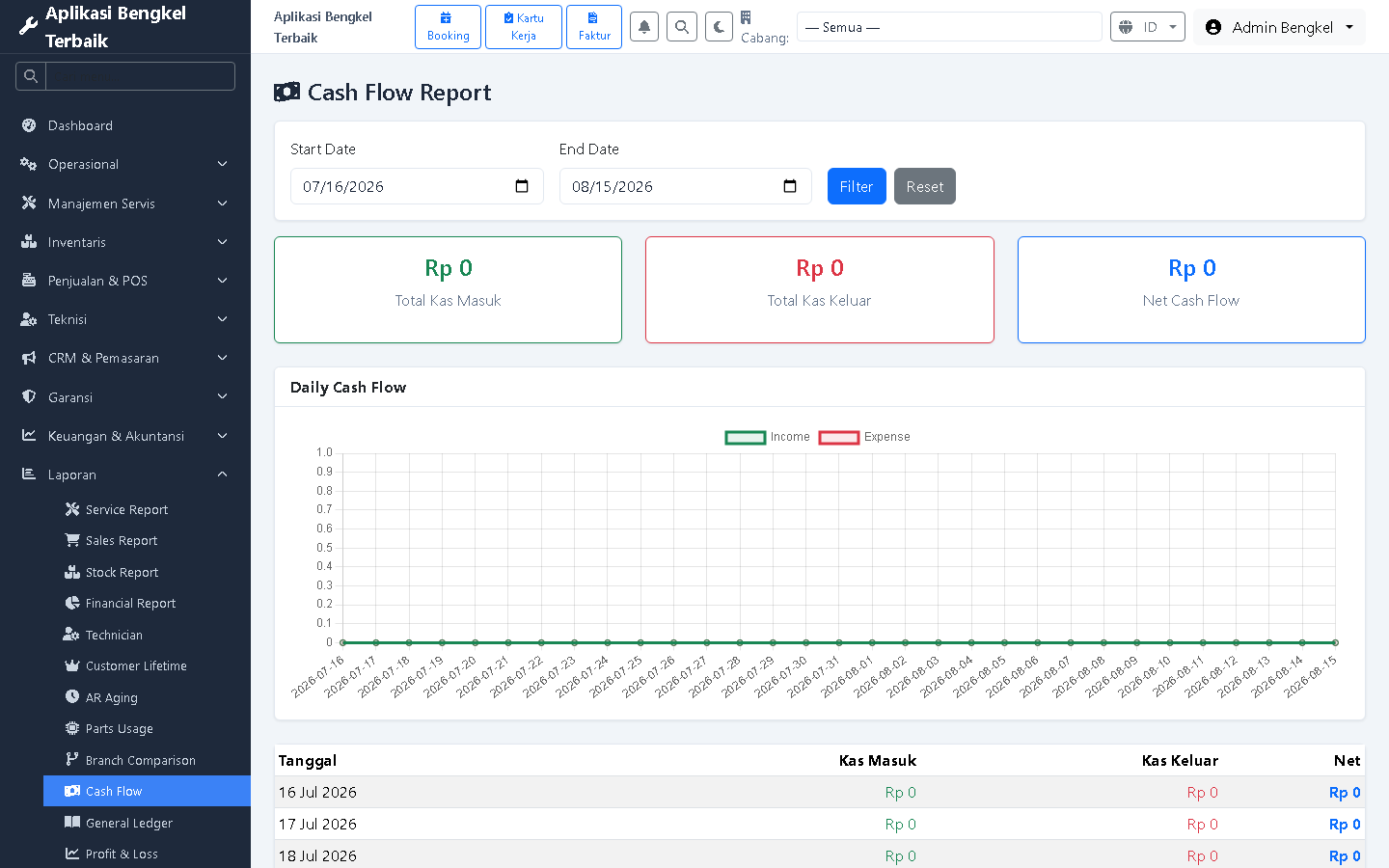Select the Cash Flow menu item
Image resolution: width=1389 pixels, height=868 pixels.
point(147,791)
